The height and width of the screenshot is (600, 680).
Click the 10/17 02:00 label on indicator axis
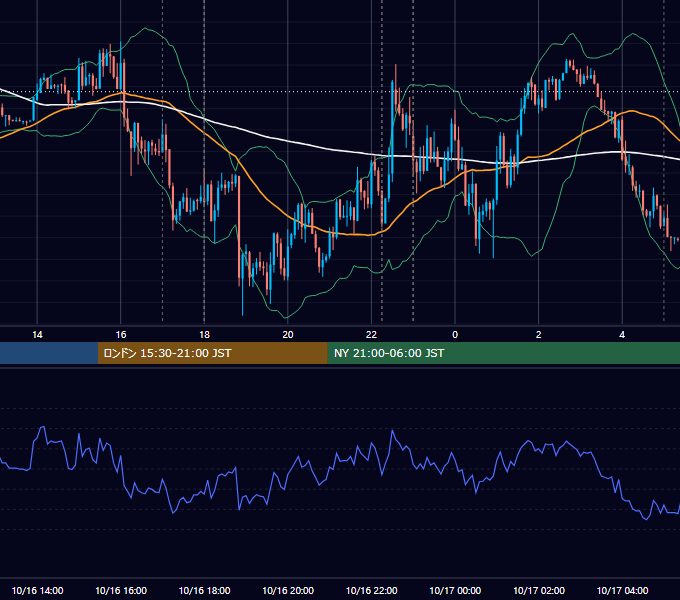(x=539, y=590)
